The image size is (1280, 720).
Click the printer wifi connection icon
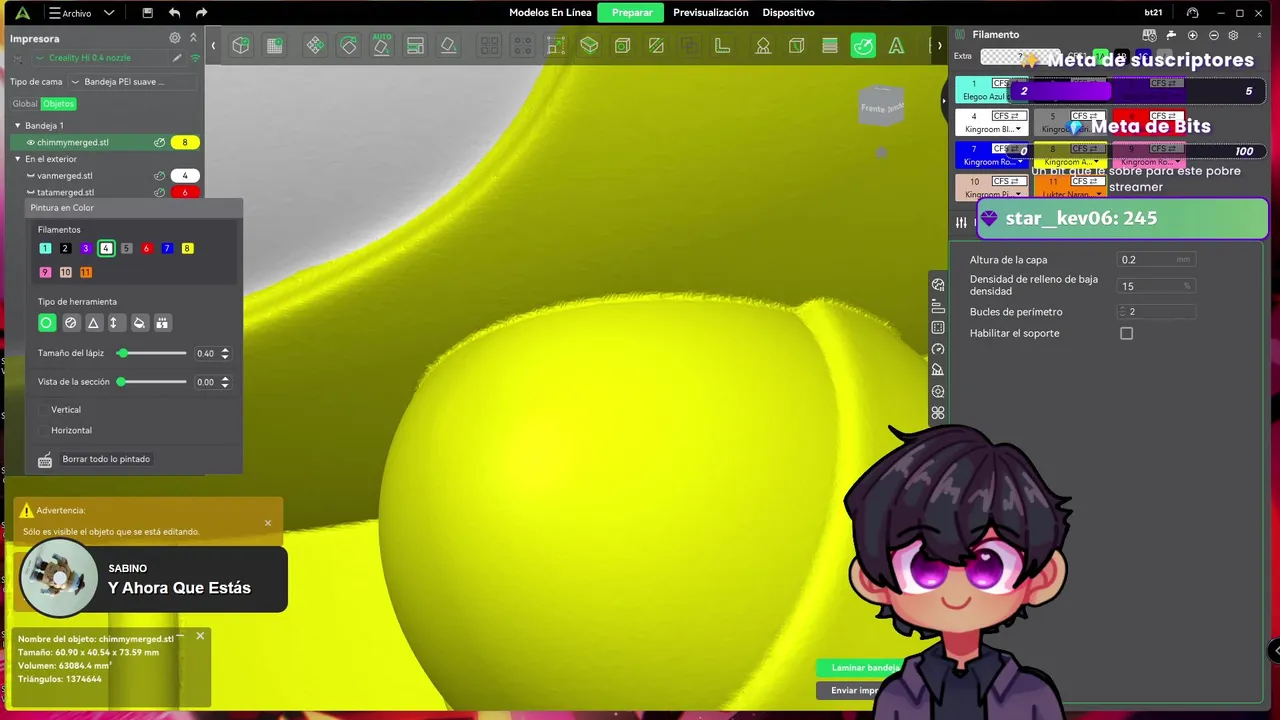coord(195,58)
